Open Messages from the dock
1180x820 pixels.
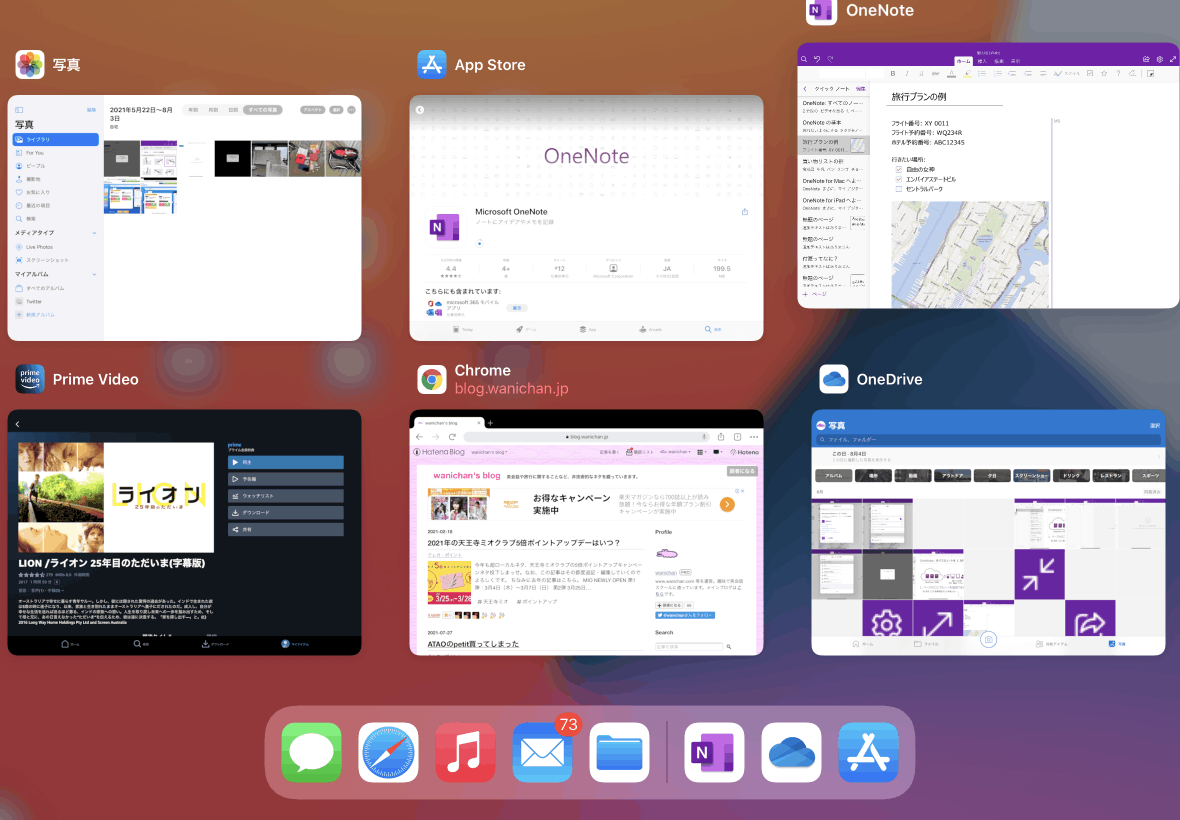(312, 752)
